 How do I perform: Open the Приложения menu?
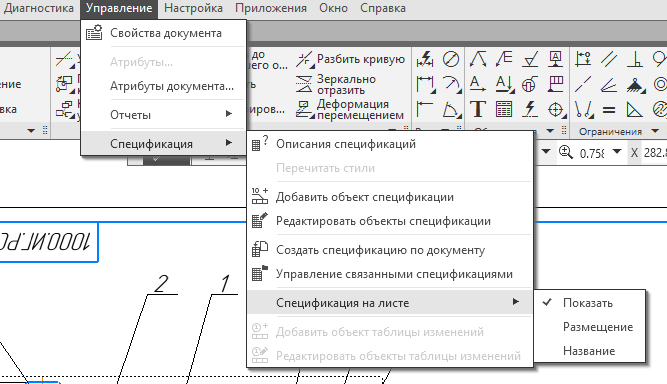tap(271, 8)
